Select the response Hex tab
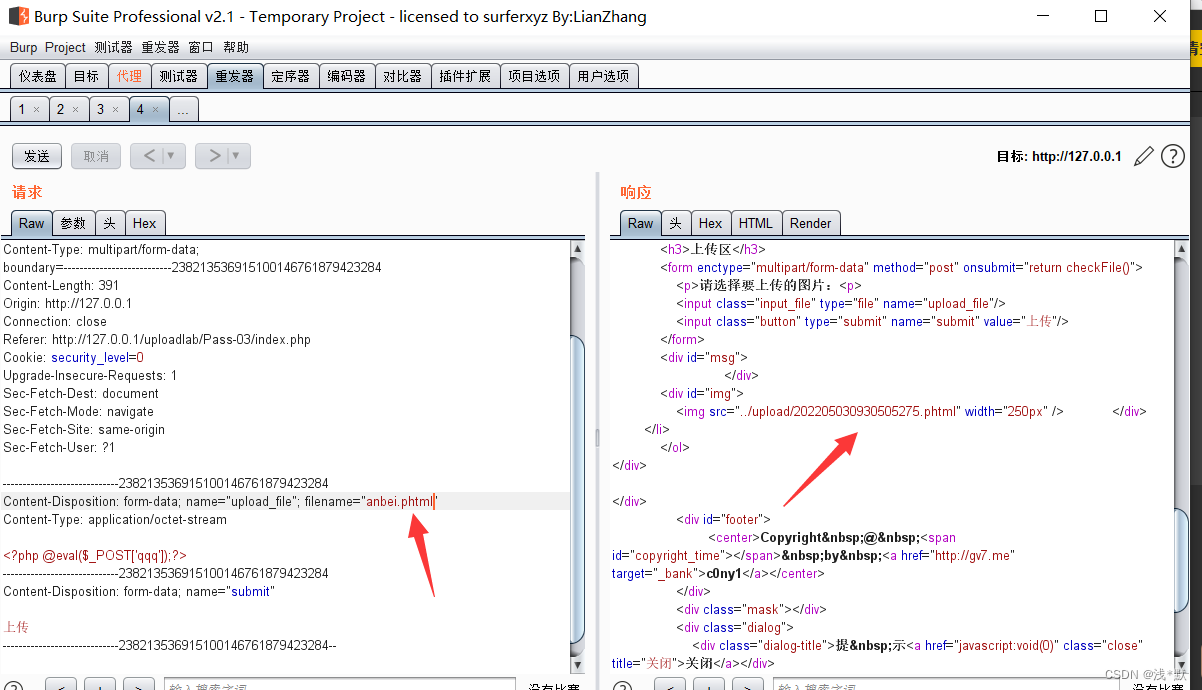The image size is (1202, 690). point(711,223)
